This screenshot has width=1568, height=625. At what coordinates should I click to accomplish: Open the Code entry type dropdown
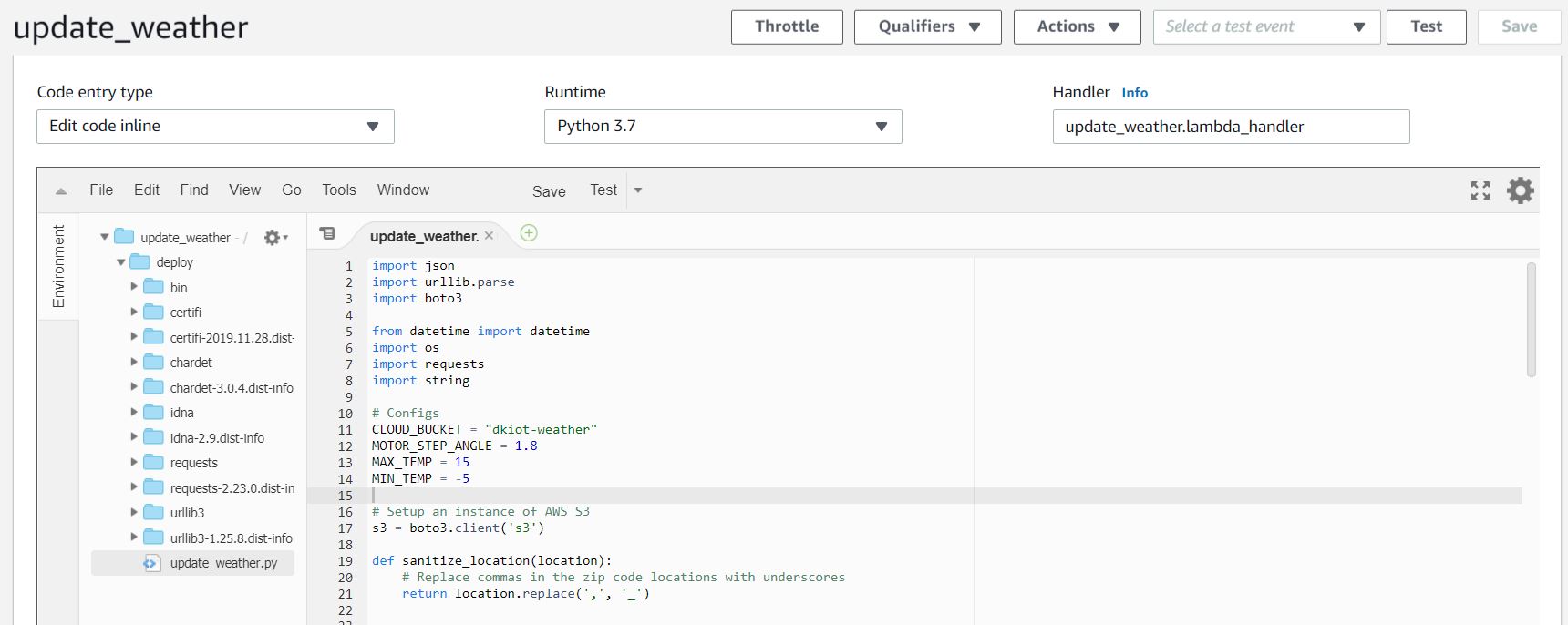(x=215, y=127)
